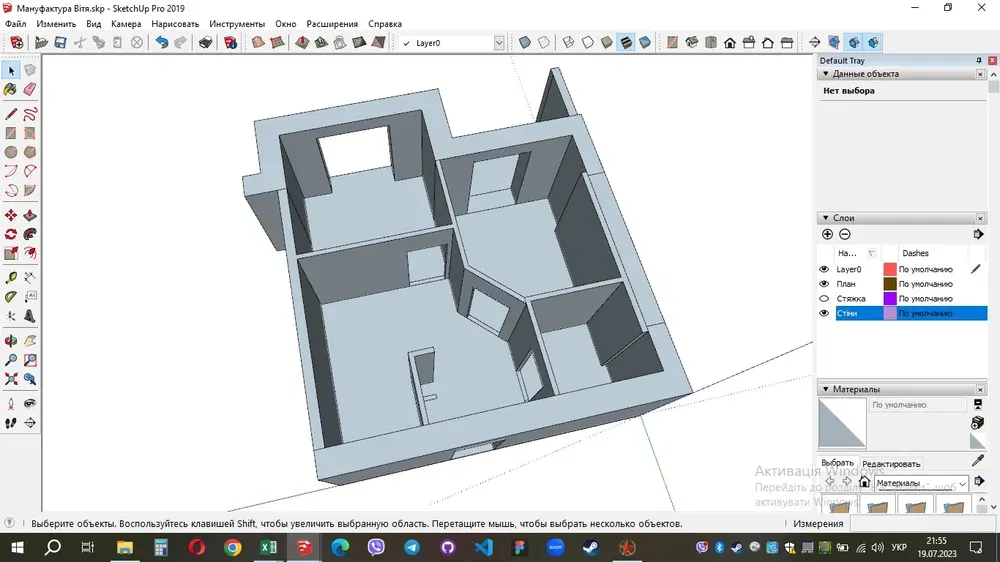Open the Расширения menu

tap(332, 24)
